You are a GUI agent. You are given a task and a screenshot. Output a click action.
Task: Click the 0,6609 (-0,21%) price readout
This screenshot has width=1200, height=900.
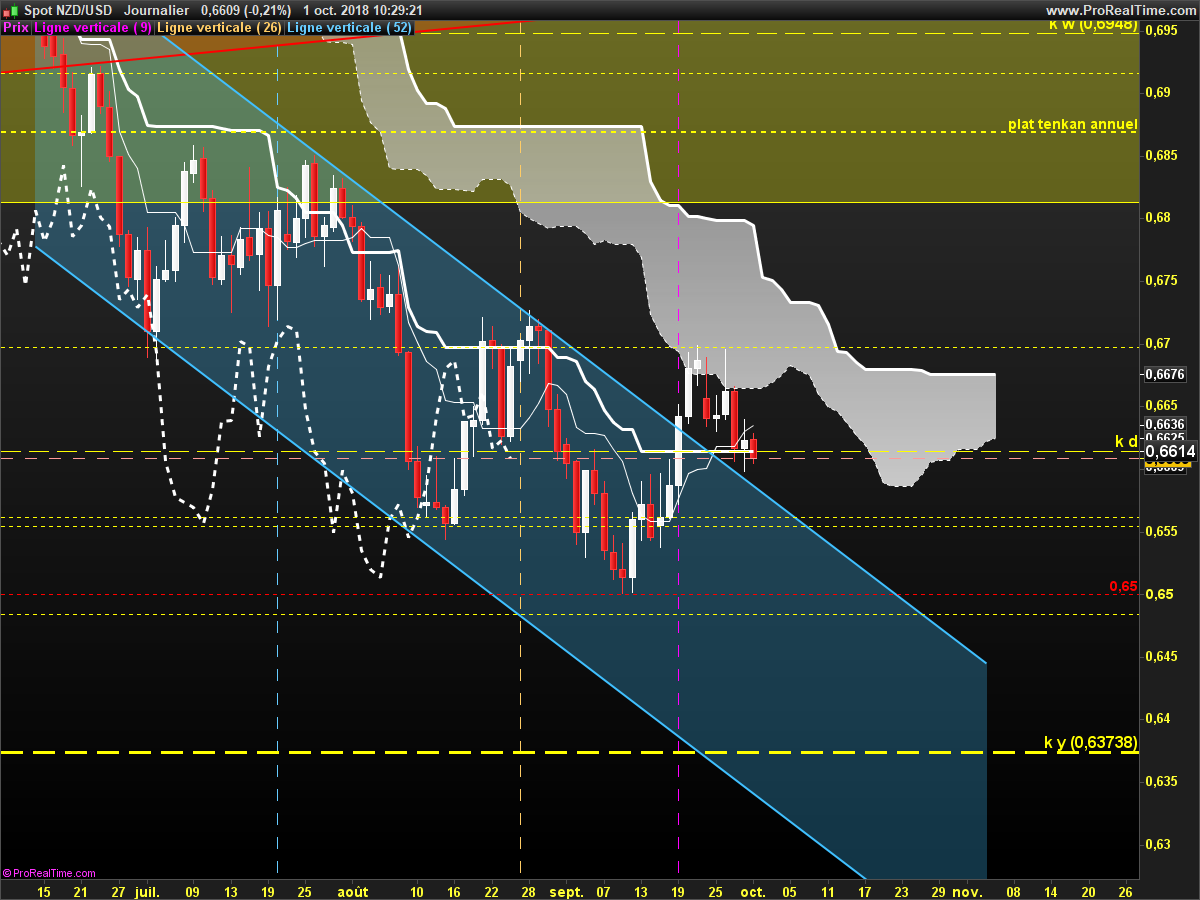(x=246, y=9)
